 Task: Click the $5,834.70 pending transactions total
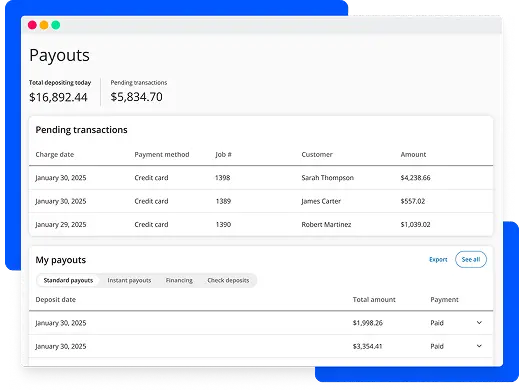(136, 97)
